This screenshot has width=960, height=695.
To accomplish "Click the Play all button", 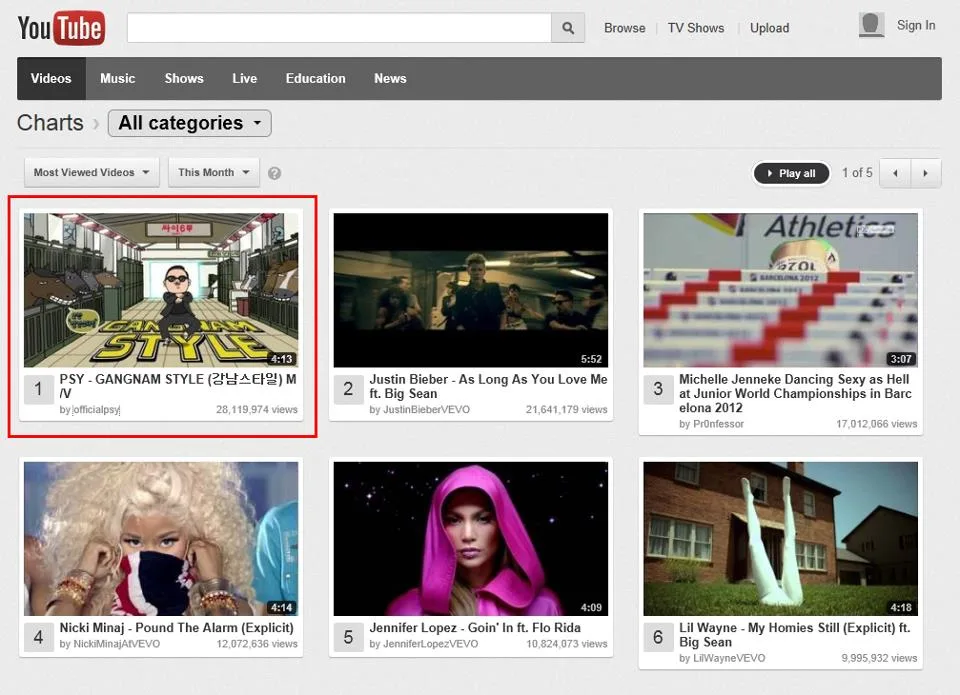I will point(791,172).
